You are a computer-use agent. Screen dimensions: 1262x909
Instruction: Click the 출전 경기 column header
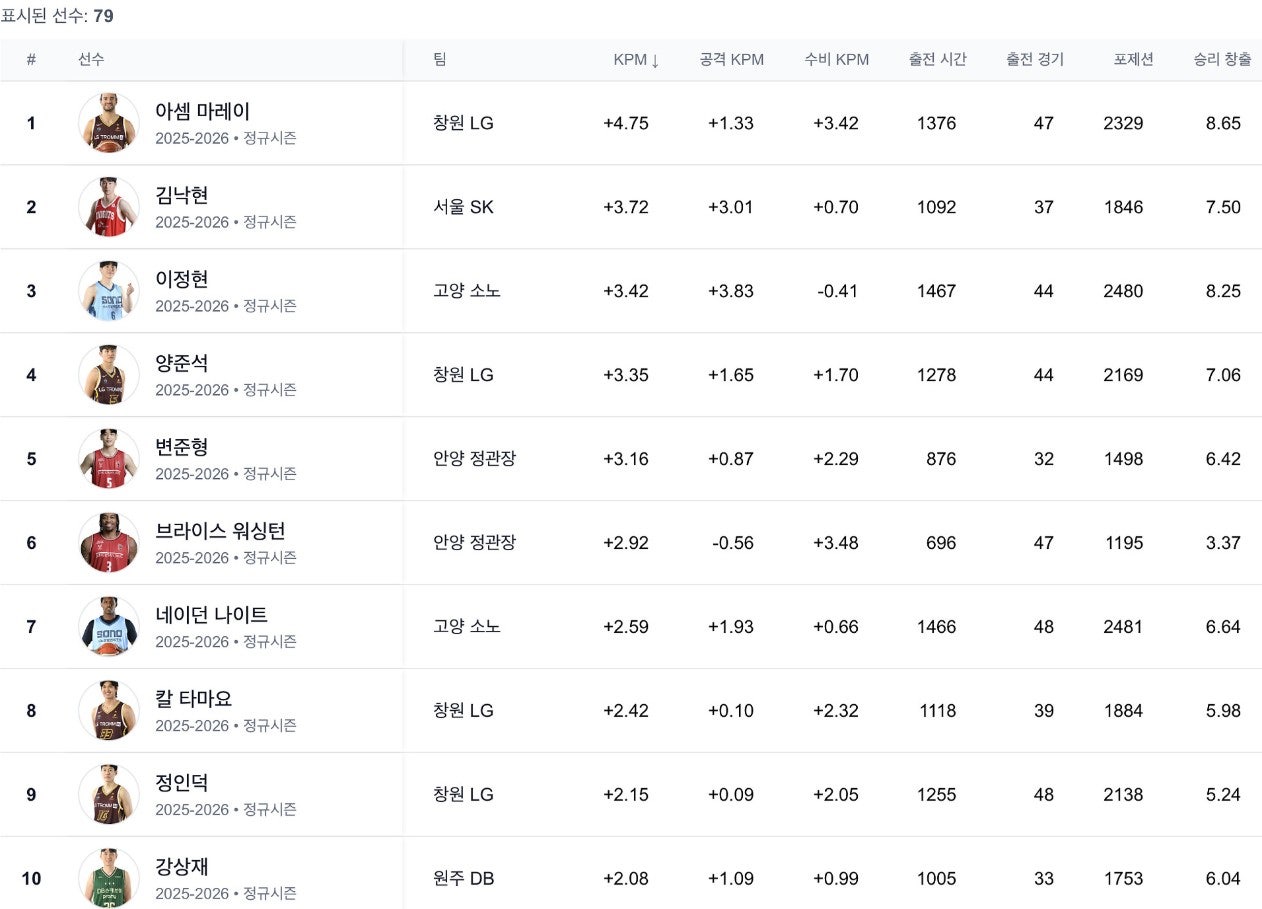pyautogui.click(x=1035, y=60)
